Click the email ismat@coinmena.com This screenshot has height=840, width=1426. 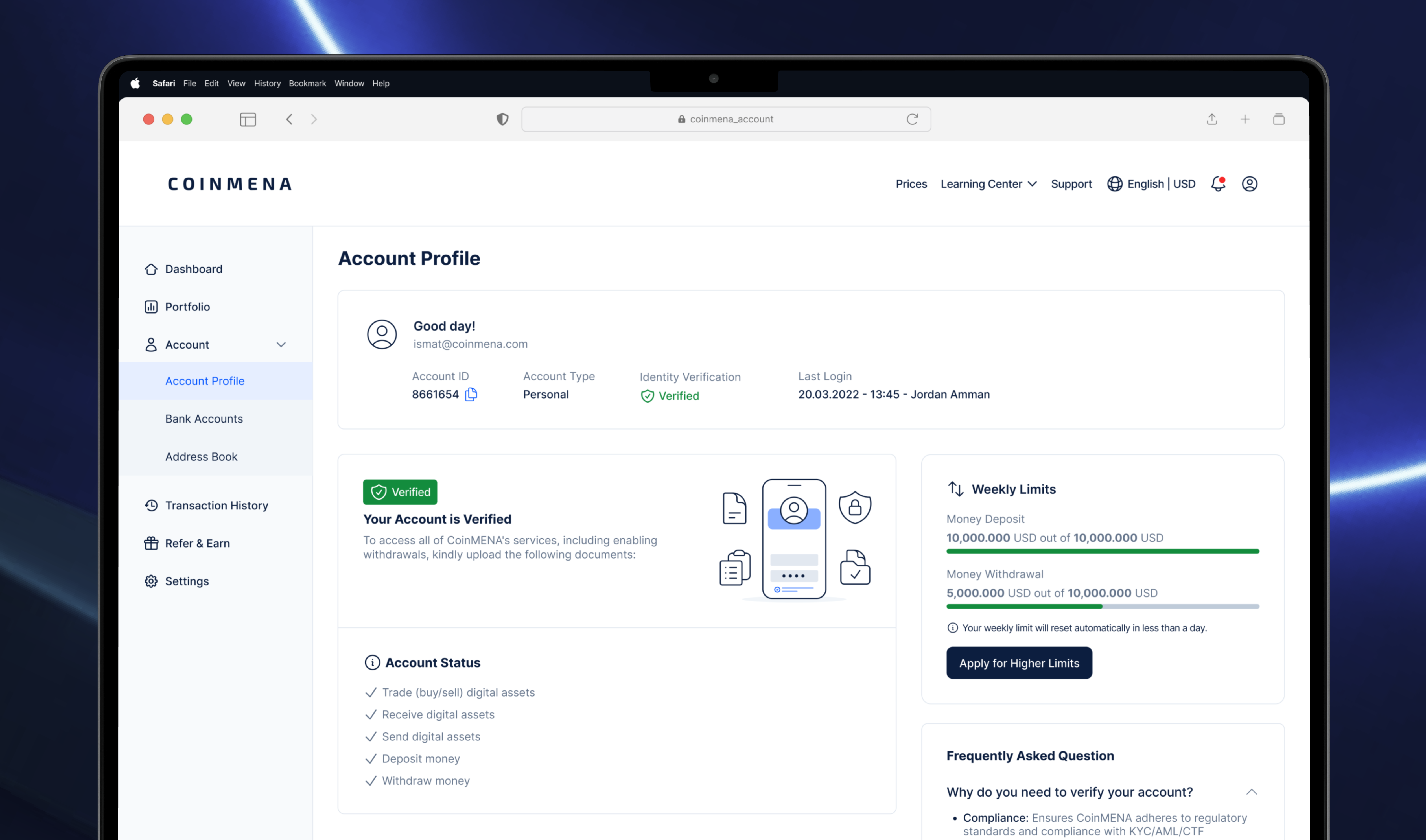[x=470, y=344]
